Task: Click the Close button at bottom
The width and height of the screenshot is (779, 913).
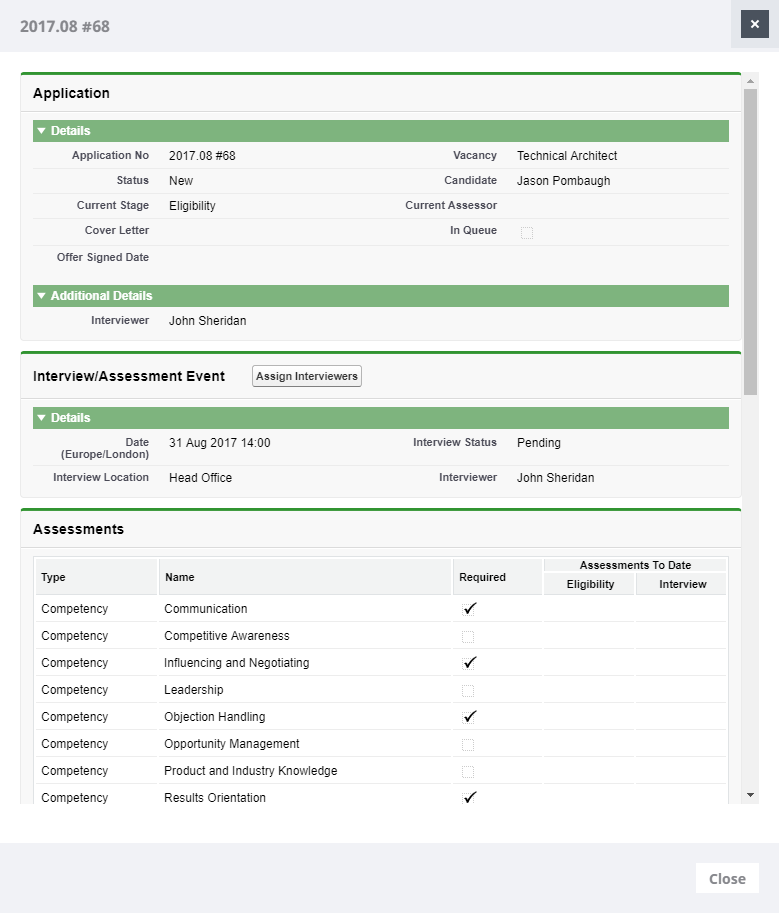Action: (x=727, y=878)
